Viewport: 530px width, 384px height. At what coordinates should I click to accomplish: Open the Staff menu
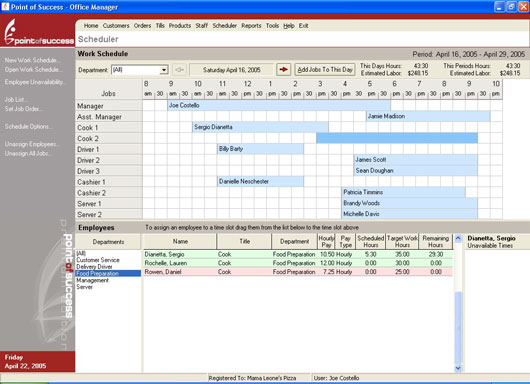[x=201, y=26]
